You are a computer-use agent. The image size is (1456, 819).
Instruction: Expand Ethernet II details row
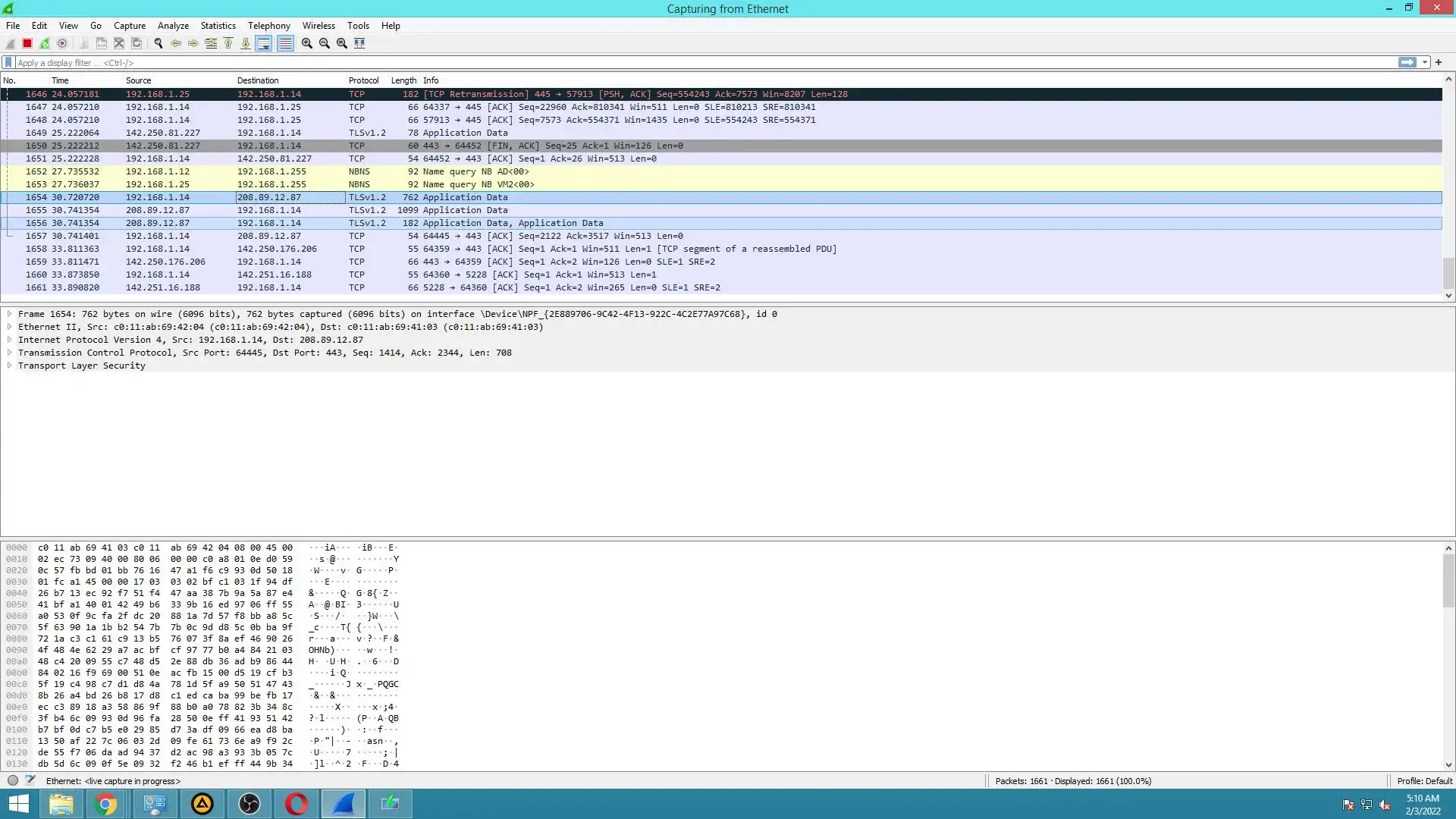coord(9,327)
